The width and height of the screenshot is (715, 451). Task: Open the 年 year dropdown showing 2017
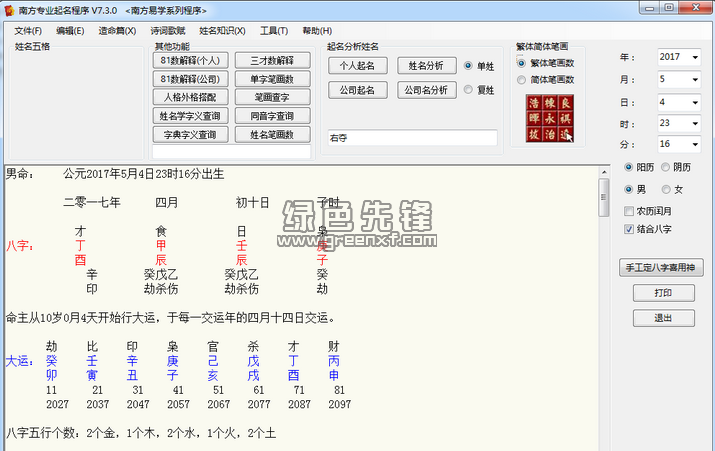[x=695, y=57]
